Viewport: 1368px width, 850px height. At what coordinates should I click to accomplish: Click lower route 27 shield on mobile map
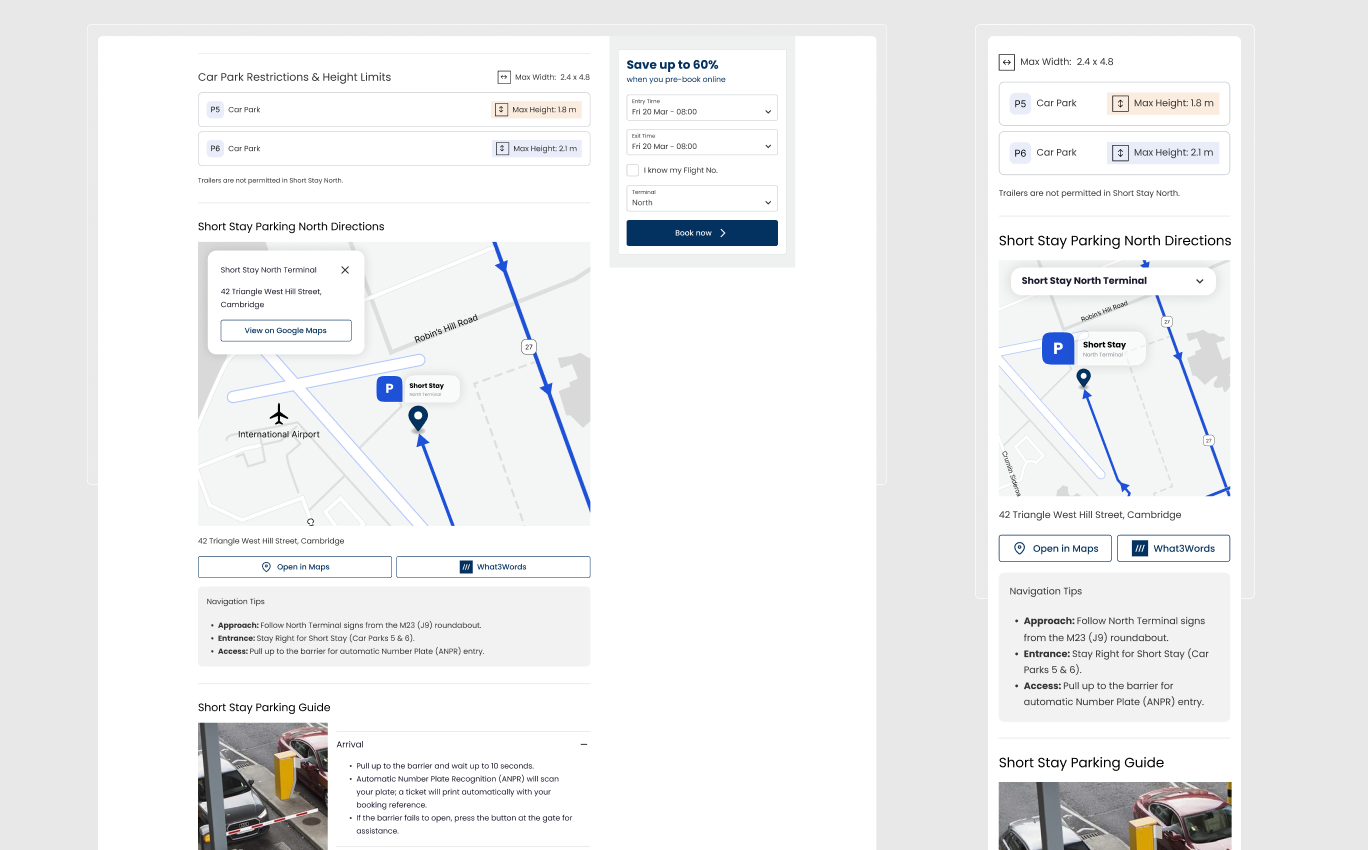pos(1209,440)
